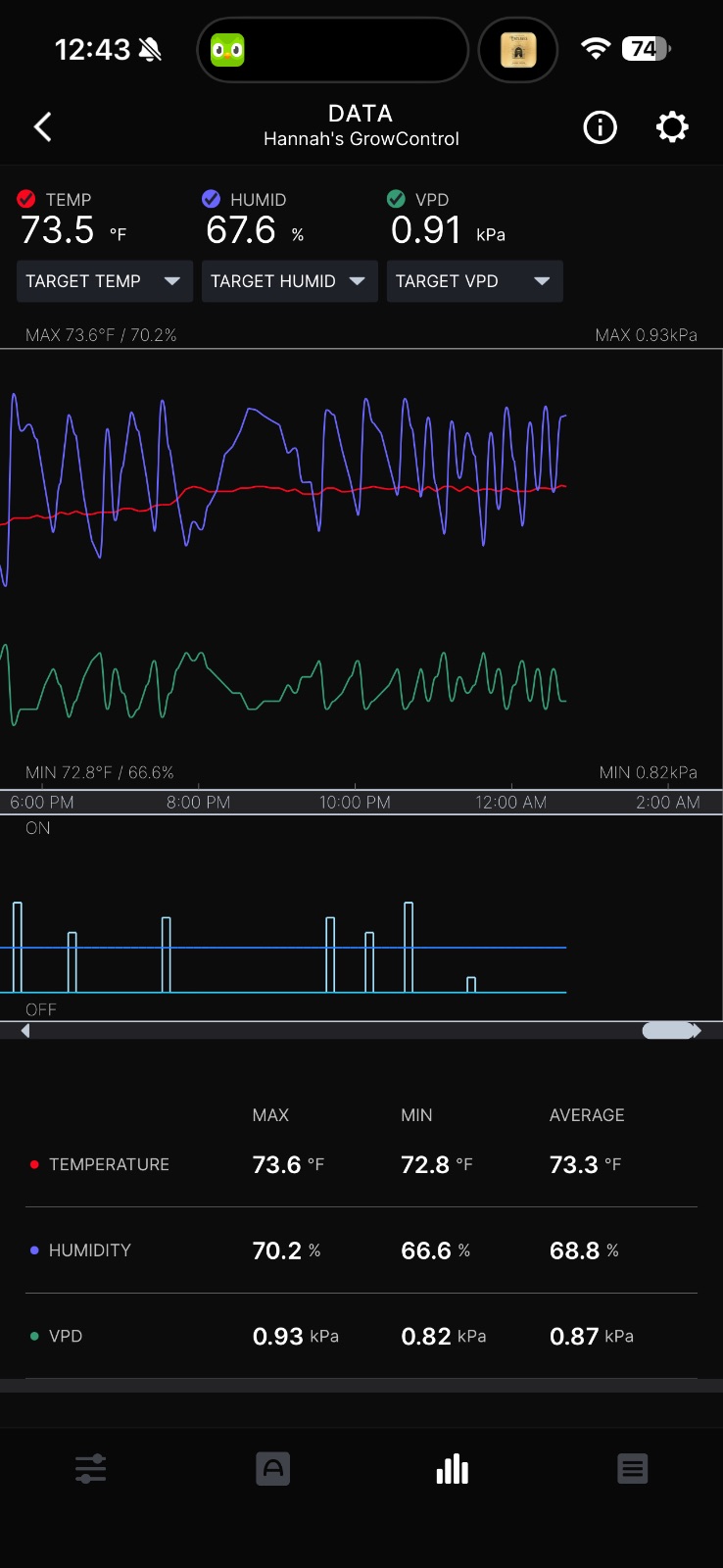Tap the 6:00 PM time axis label

(x=42, y=803)
